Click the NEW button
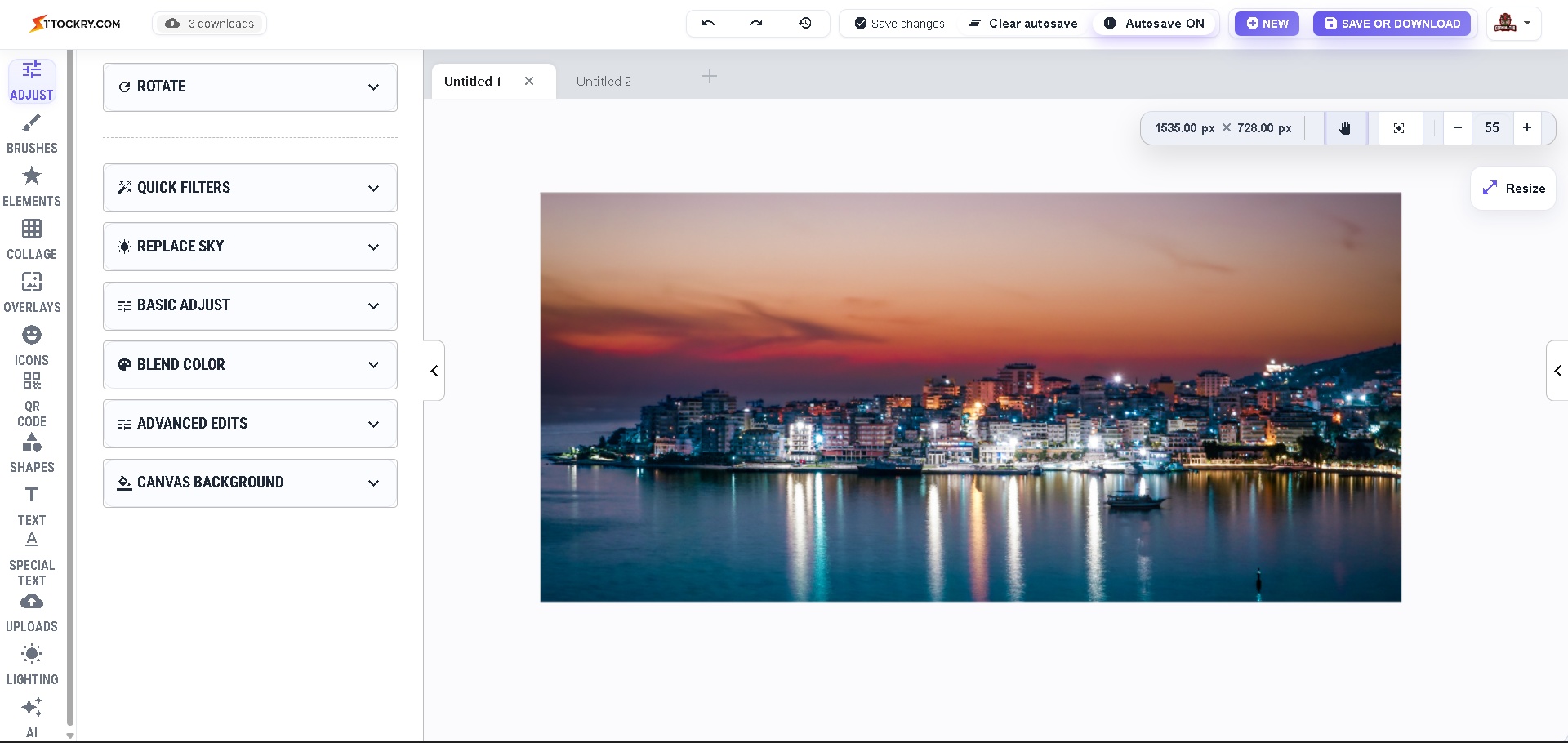Screen dimensions: 1568x743 tap(1267, 24)
